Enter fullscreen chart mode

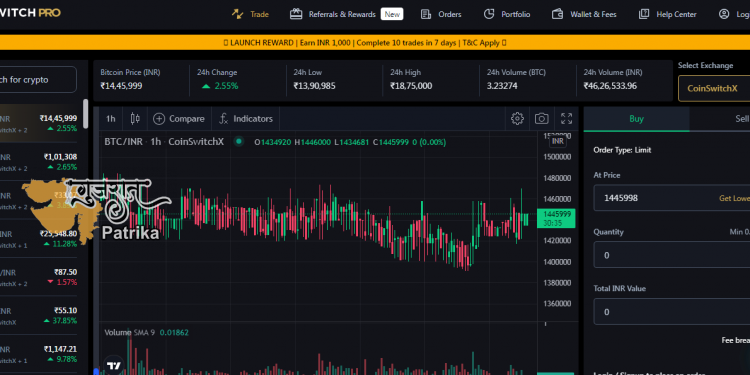566,119
